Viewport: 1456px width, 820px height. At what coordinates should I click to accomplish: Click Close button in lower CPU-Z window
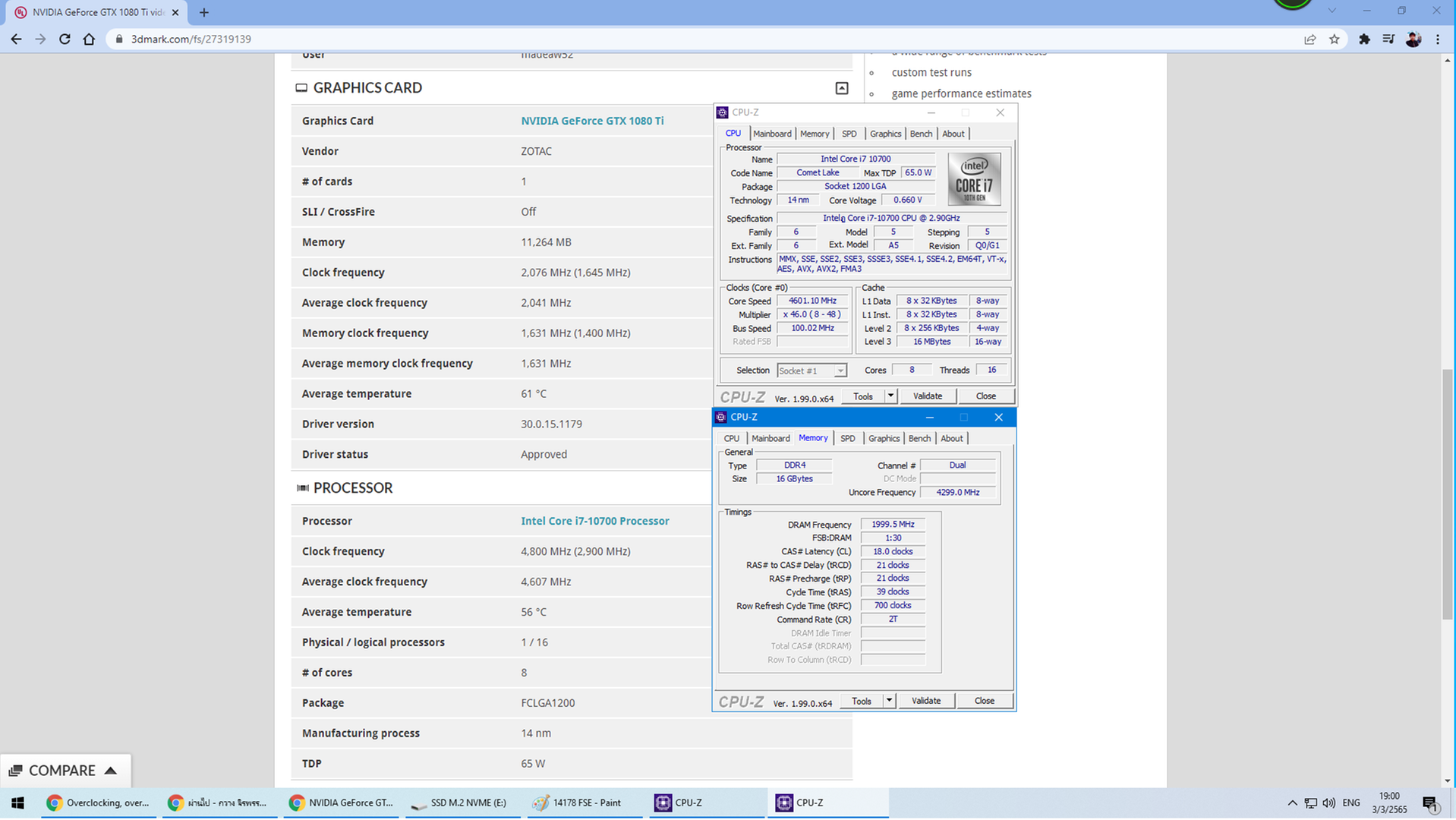[x=984, y=701]
